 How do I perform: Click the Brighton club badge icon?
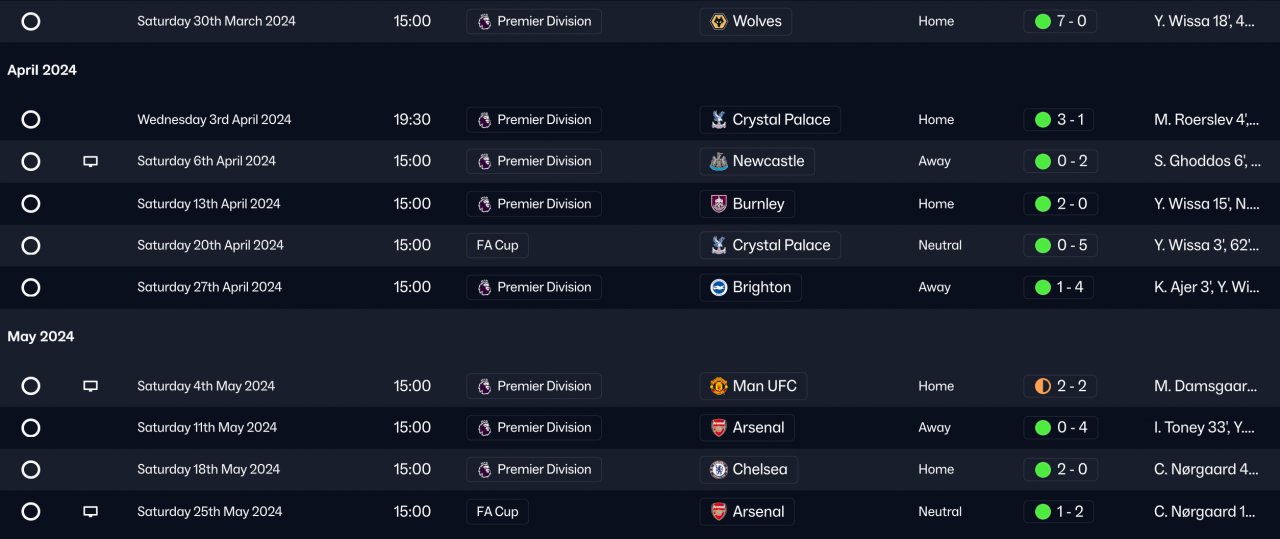(717, 287)
